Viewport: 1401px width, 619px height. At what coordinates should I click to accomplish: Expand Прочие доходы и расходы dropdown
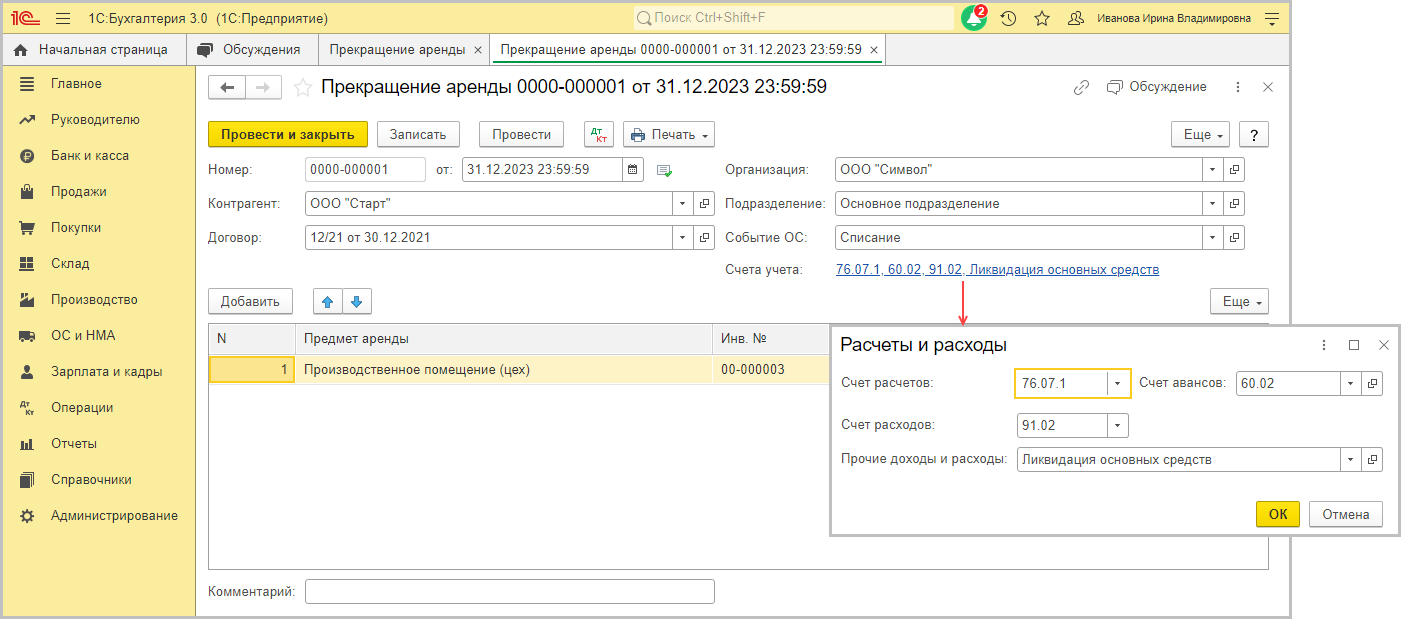1351,460
